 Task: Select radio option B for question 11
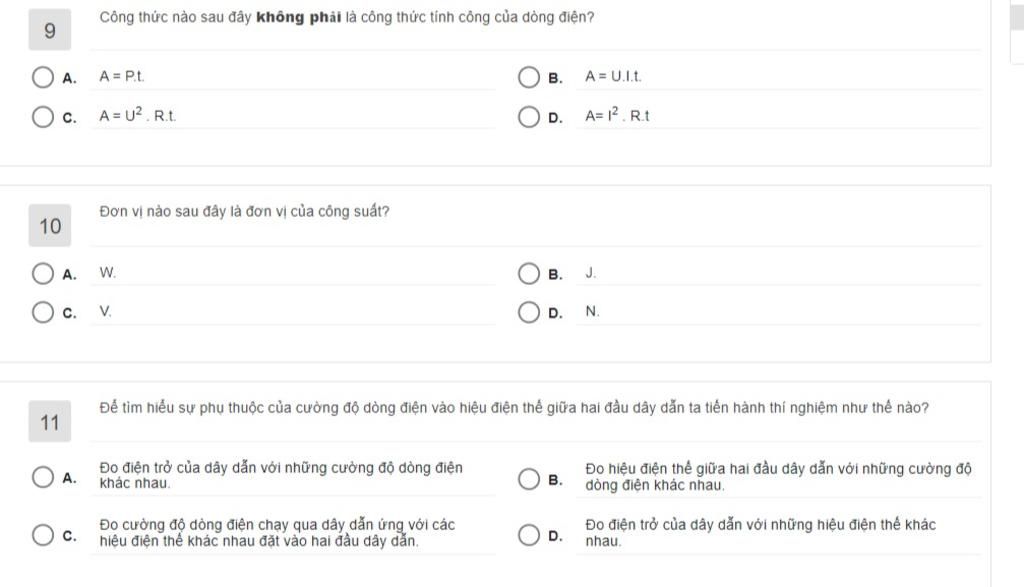(x=529, y=478)
